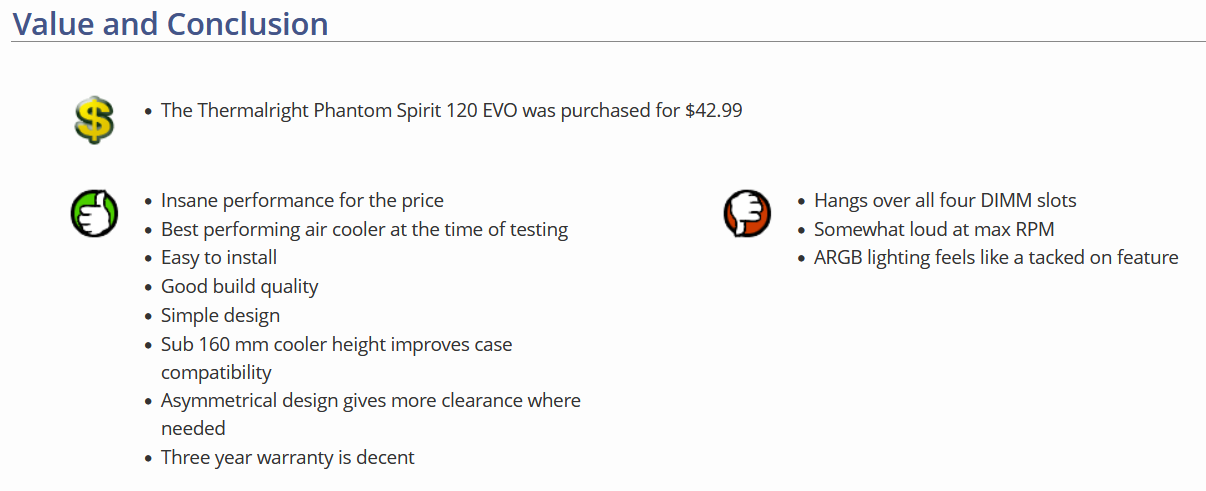Click the "Simple design" bullet

point(220,315)
